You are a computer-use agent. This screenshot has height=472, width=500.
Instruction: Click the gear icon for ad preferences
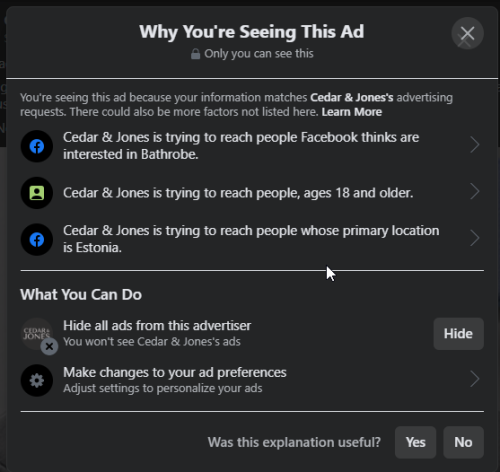click(x=37, y=380)
